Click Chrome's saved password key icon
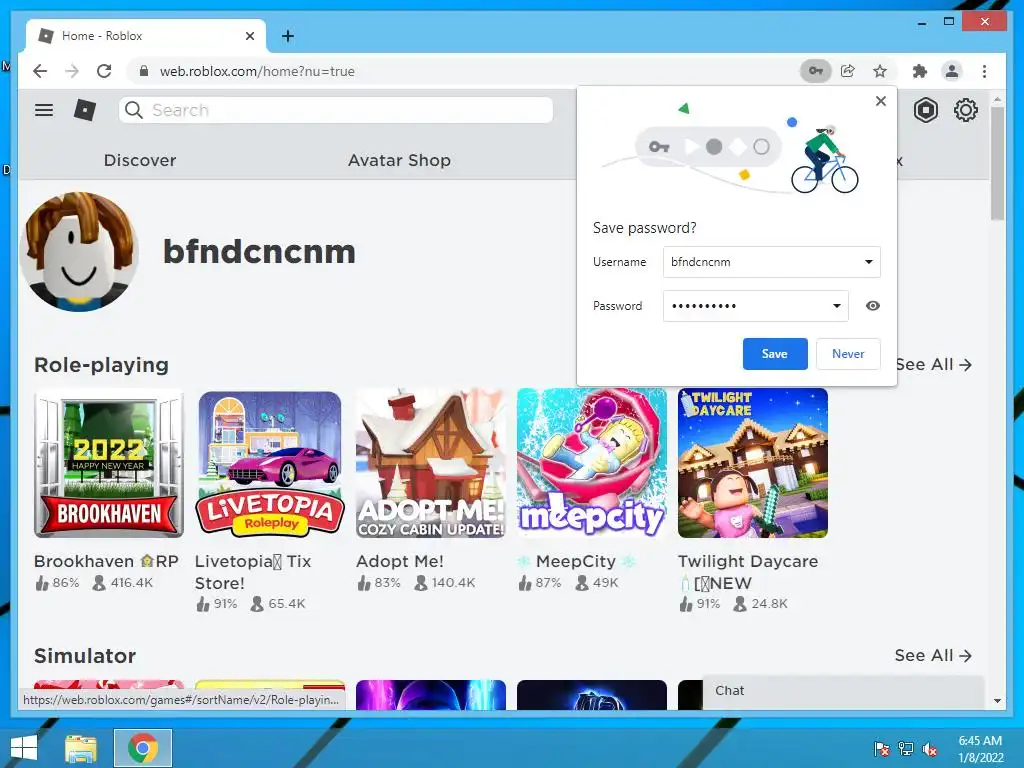 tap(816, 71)
